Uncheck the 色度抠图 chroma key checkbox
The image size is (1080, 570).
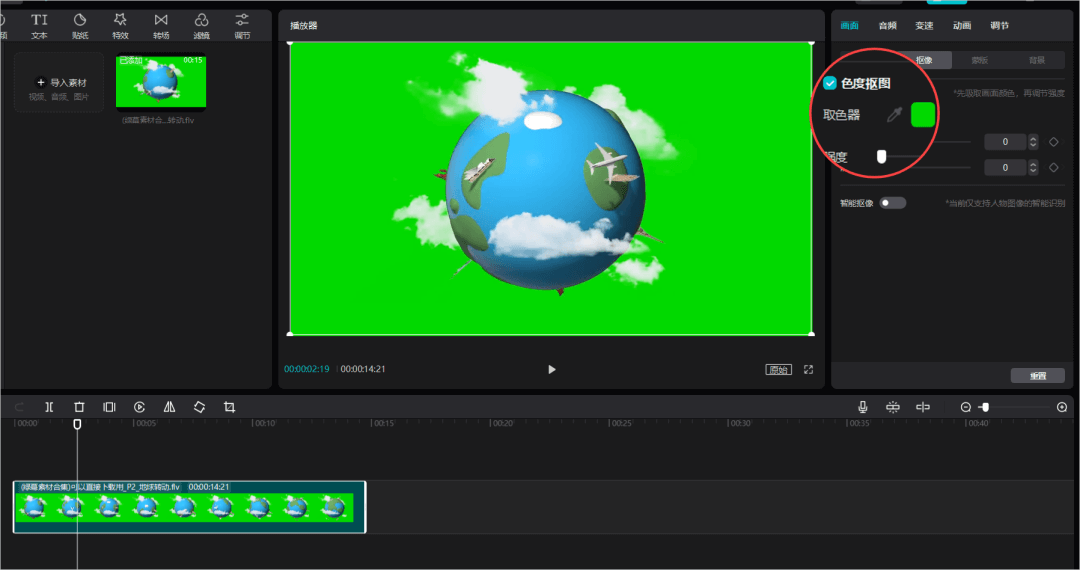click(830, 83)
